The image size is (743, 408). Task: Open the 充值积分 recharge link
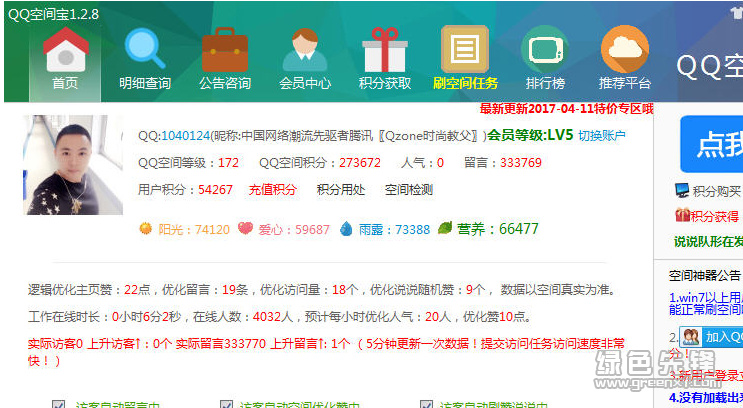[x=272, y=189]
